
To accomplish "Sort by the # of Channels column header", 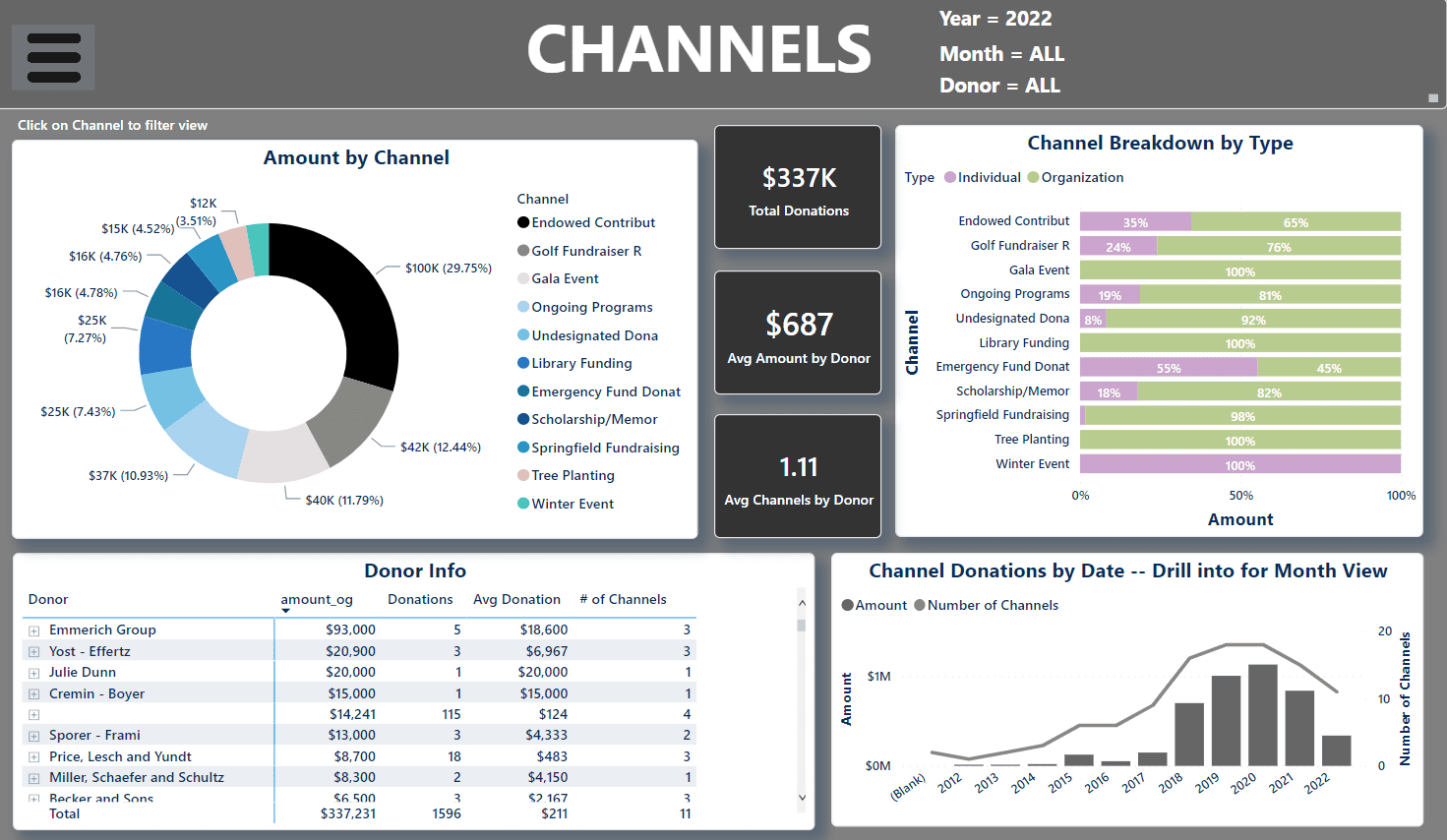I will click(x=623, y=599).
